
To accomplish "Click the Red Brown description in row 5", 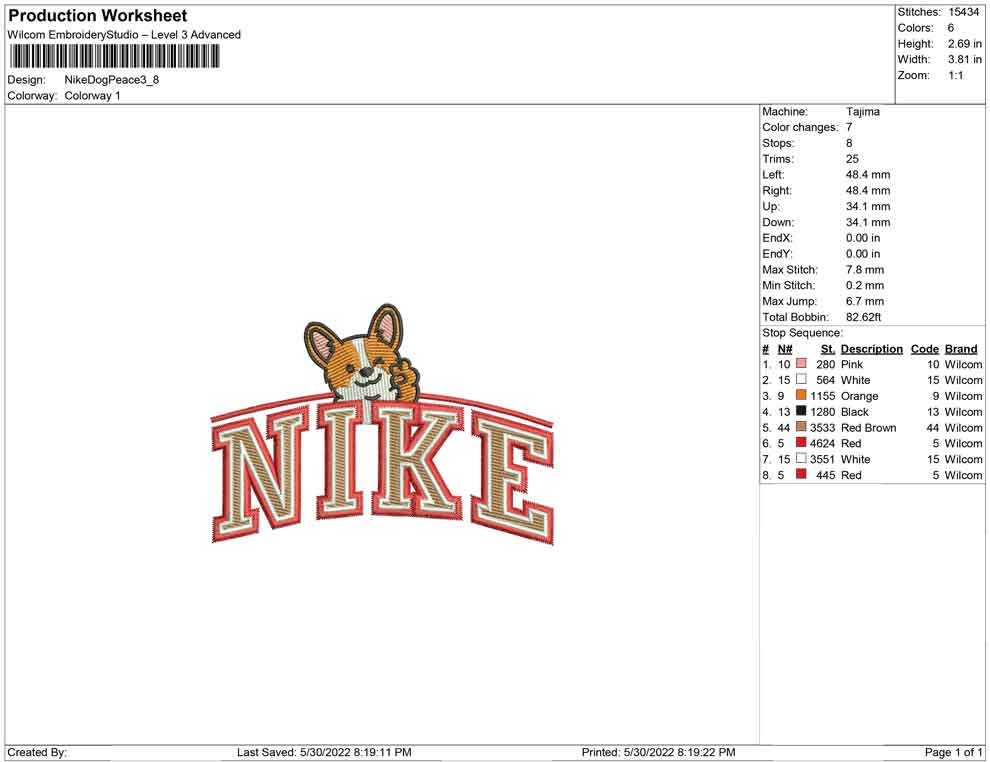I will click(x=869, y=427).
